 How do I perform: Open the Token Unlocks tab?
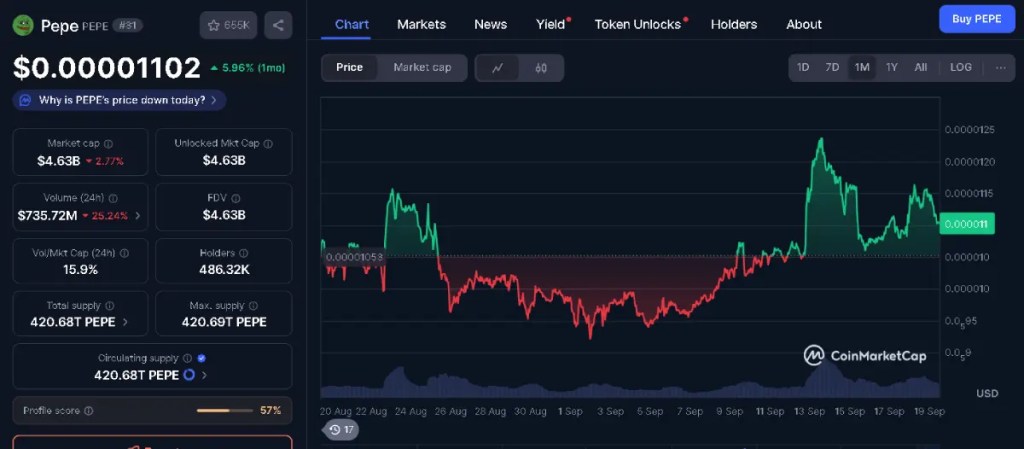pyautogui.click(x=637, y=24)
